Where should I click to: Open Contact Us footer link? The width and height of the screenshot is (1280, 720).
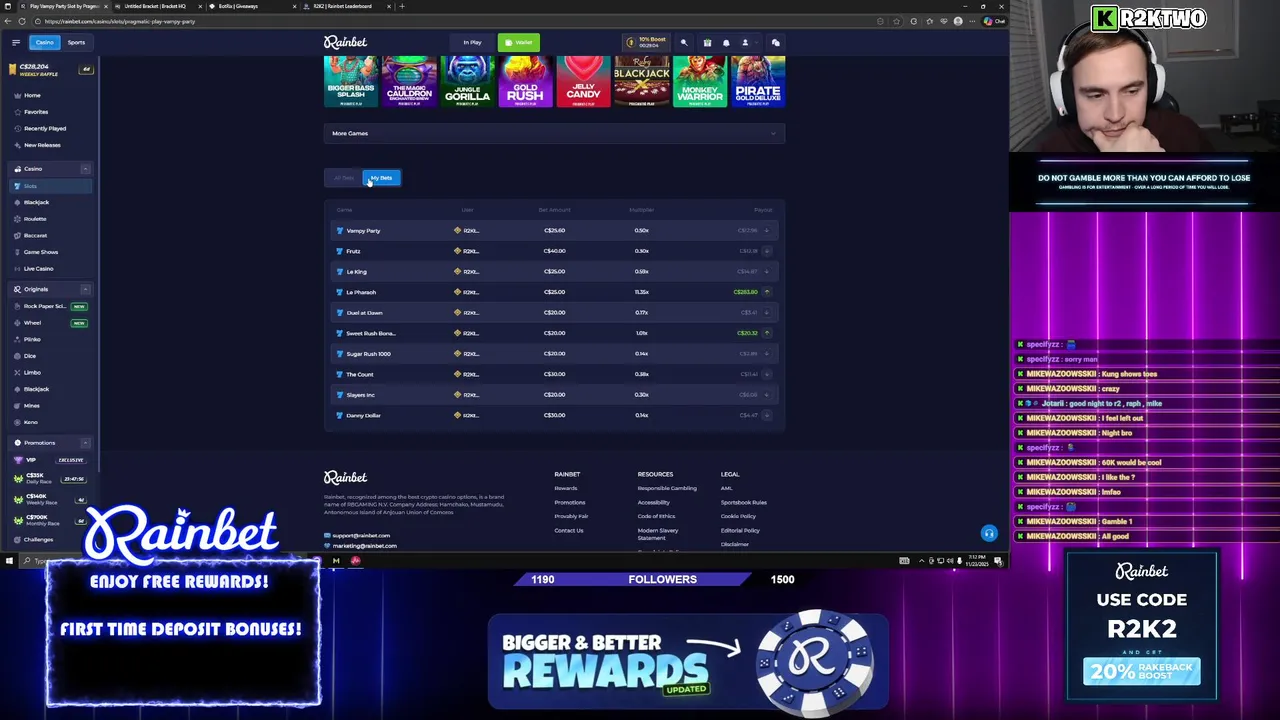click(568, 530)
